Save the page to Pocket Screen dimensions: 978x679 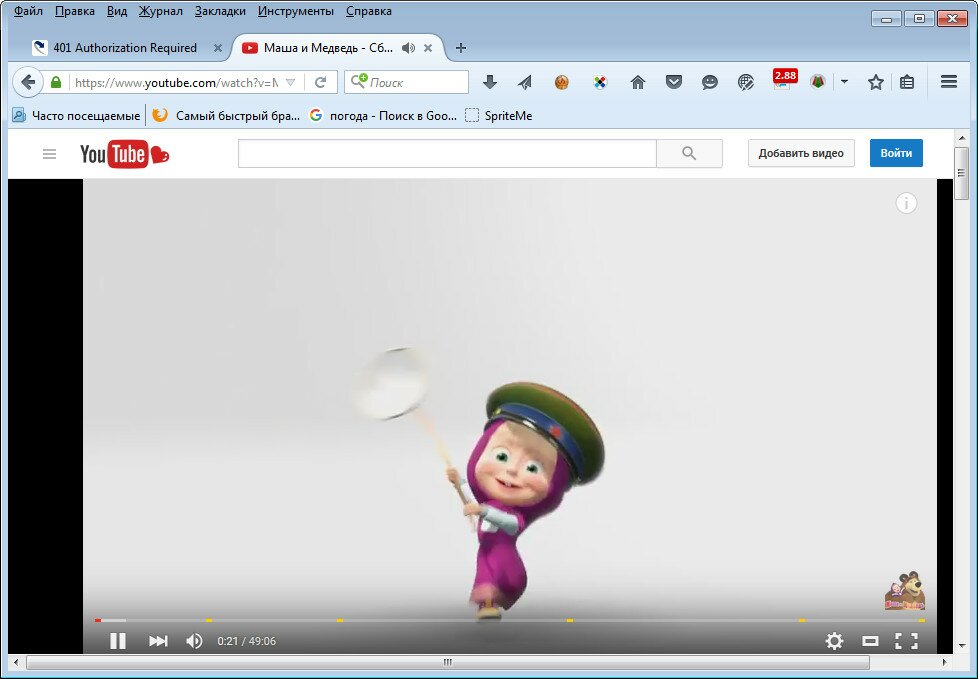point(674,82)
